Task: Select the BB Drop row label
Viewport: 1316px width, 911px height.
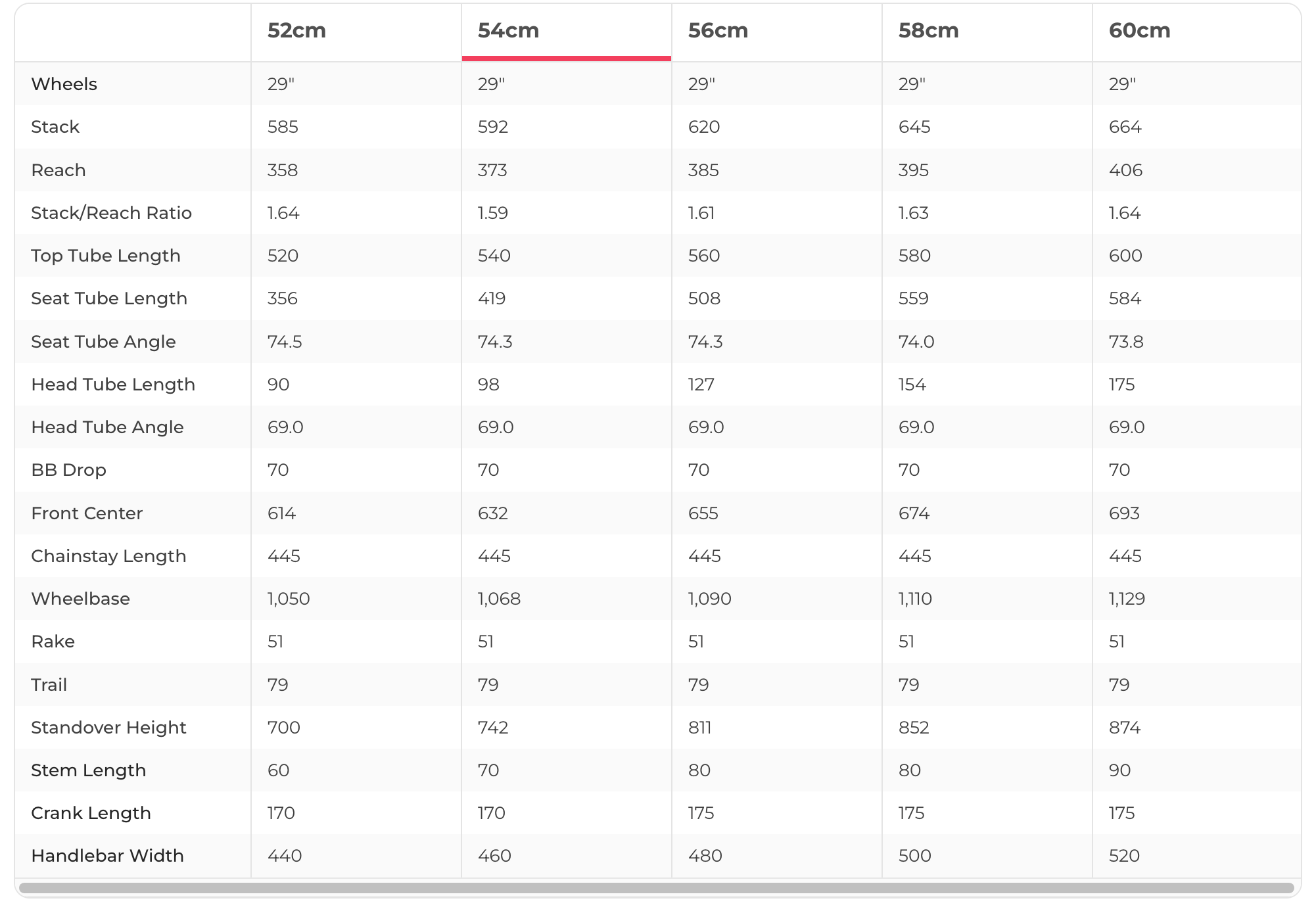Action: (x=68, y=470)
